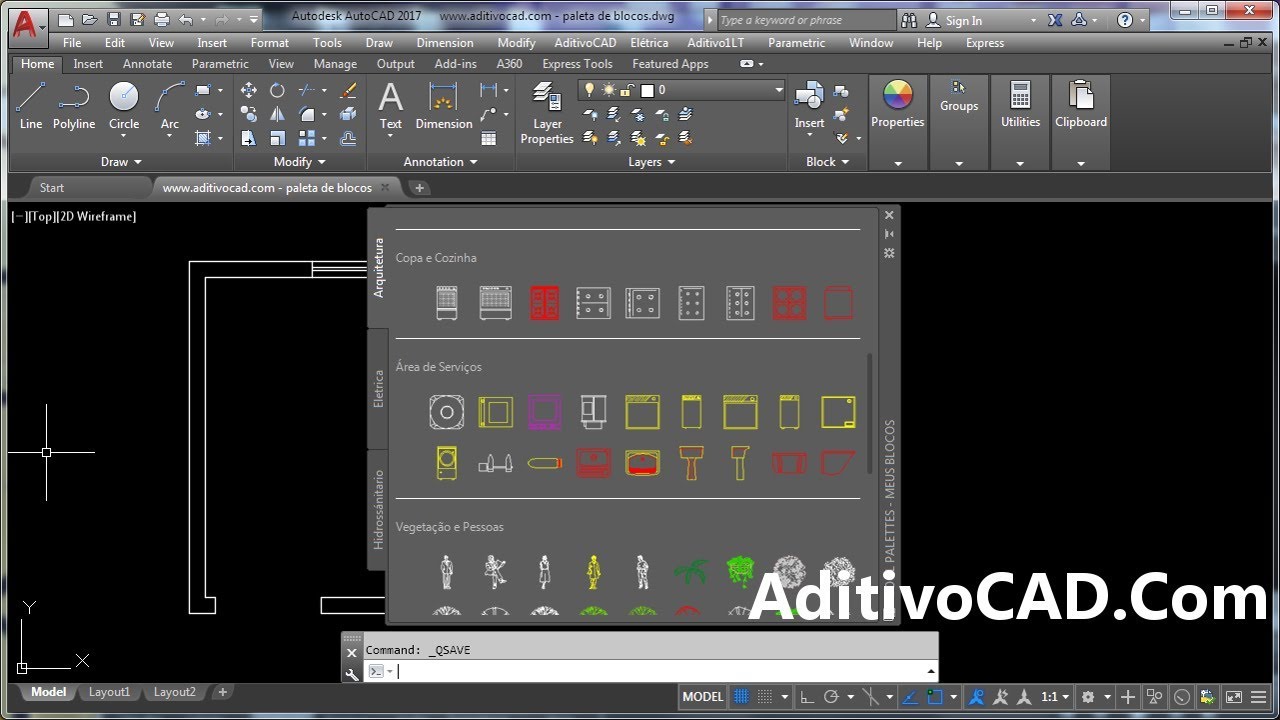Select the Arc tool

click(x=170, y=106)
